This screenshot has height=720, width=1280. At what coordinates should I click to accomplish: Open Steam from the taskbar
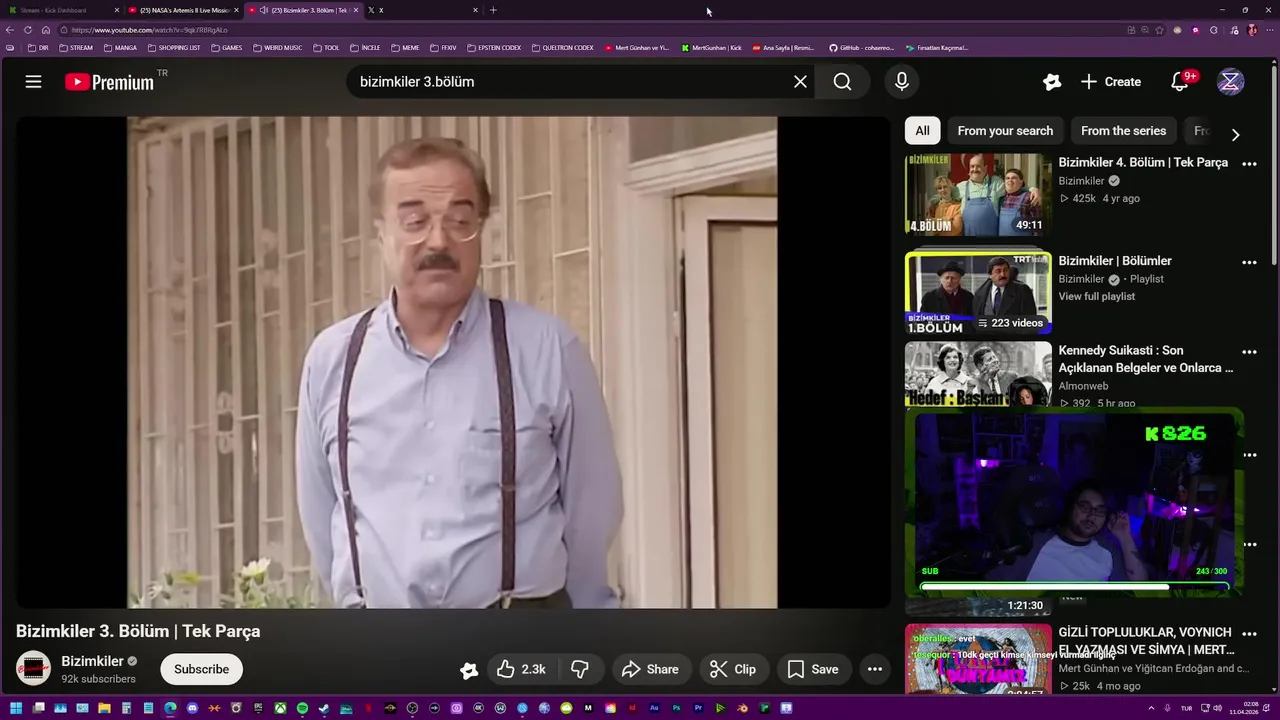coord(324,708)
